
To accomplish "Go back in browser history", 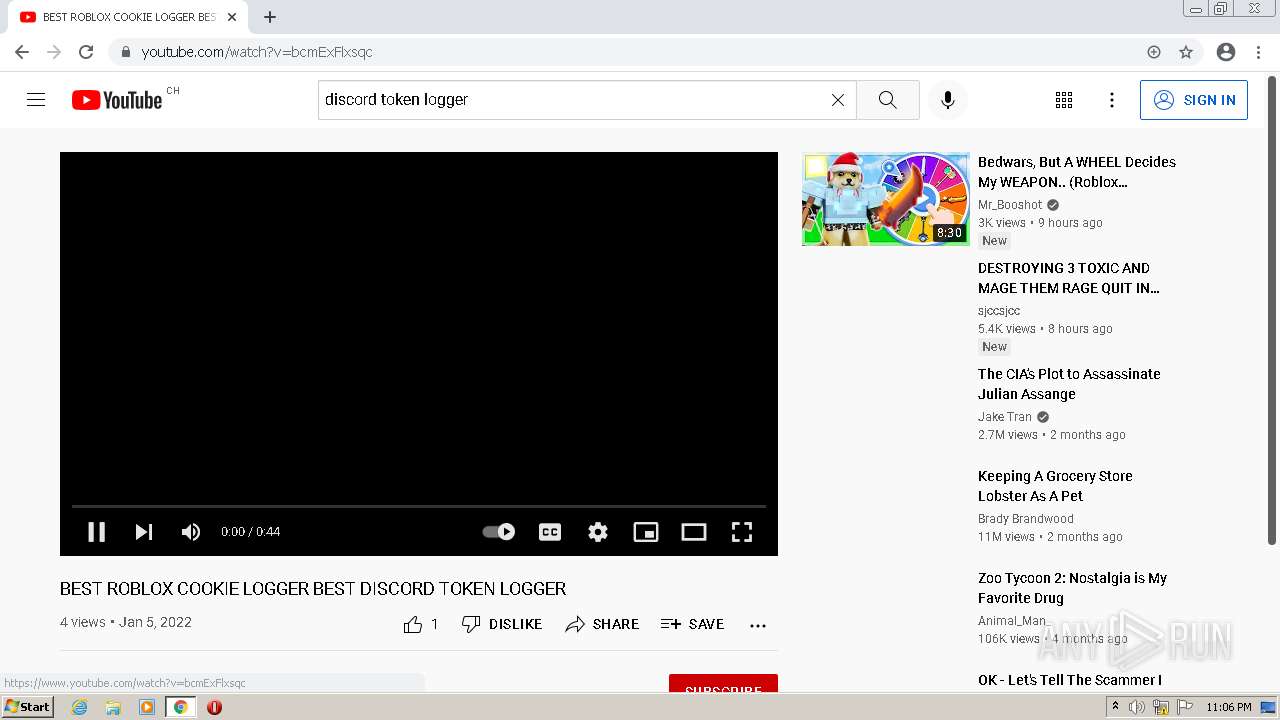I will tap(22, 52).
